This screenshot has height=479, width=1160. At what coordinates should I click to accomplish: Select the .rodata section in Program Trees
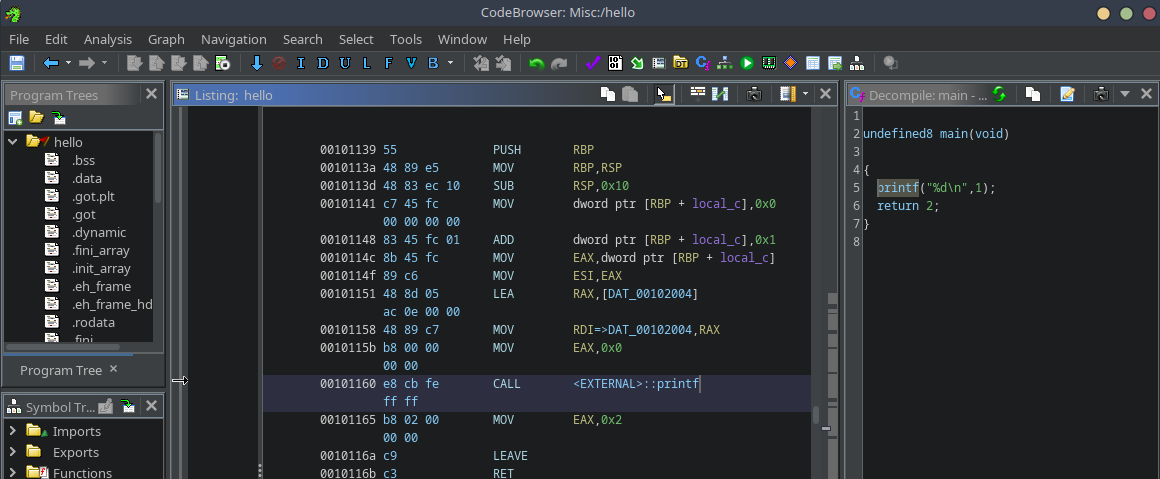[x=93, y=322]
